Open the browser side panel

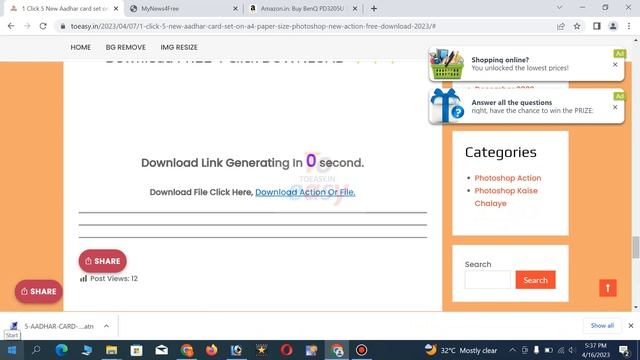click(597, 26)
